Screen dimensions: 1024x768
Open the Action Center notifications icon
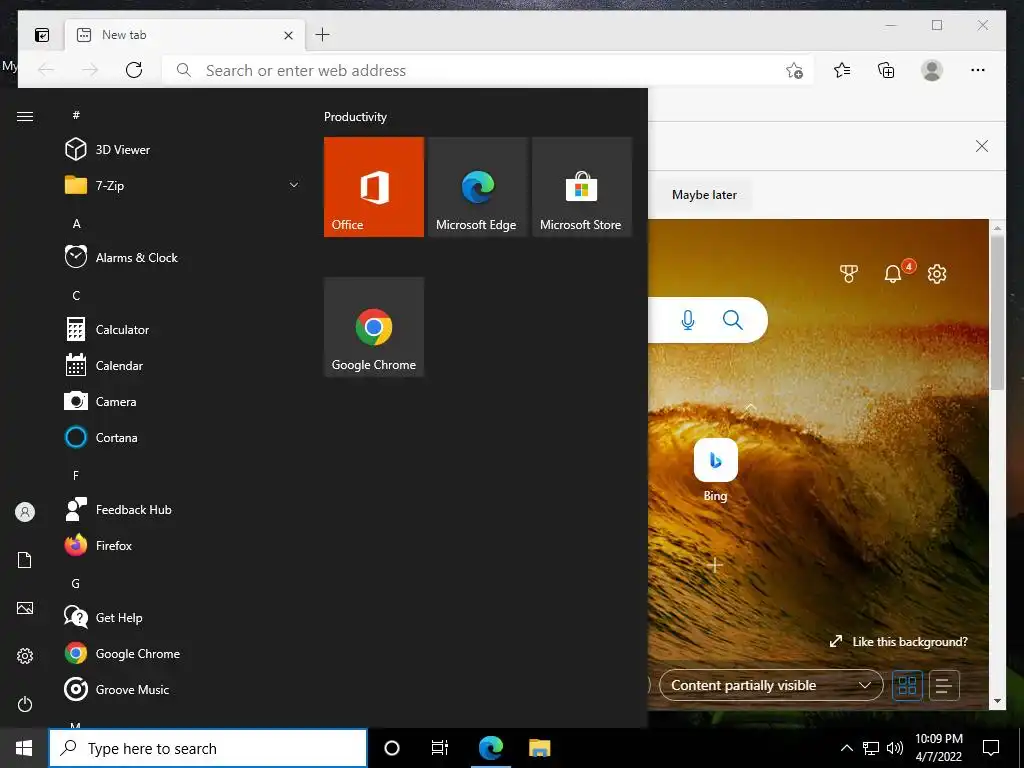click(991, 748)
